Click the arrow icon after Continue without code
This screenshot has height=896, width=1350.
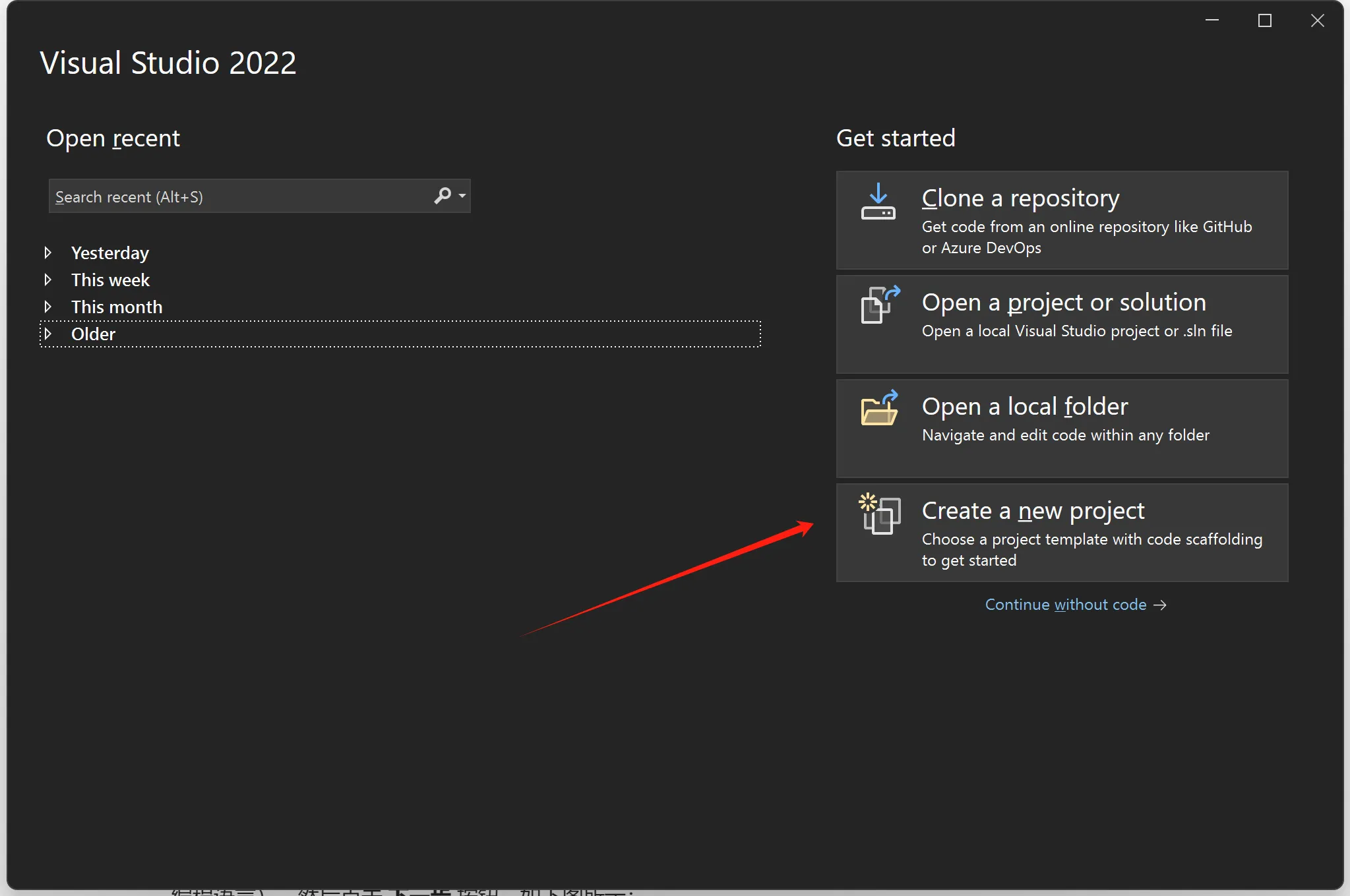(x=1160, y=605)
